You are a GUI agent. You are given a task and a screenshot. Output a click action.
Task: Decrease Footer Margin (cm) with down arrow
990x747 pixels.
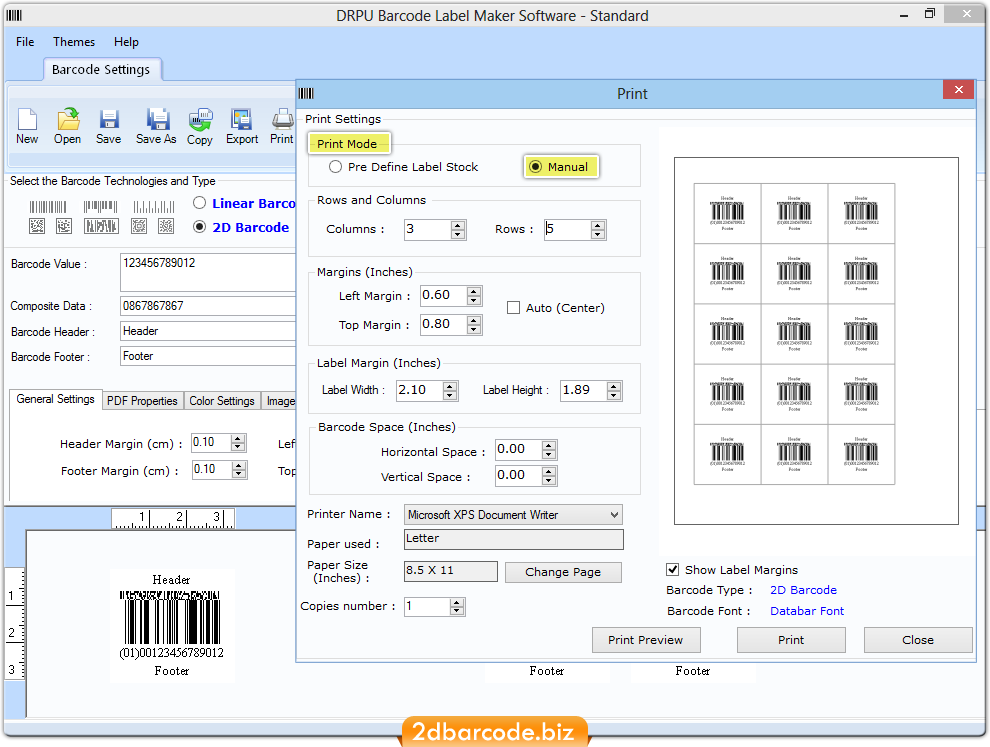(x=238, y=474)
